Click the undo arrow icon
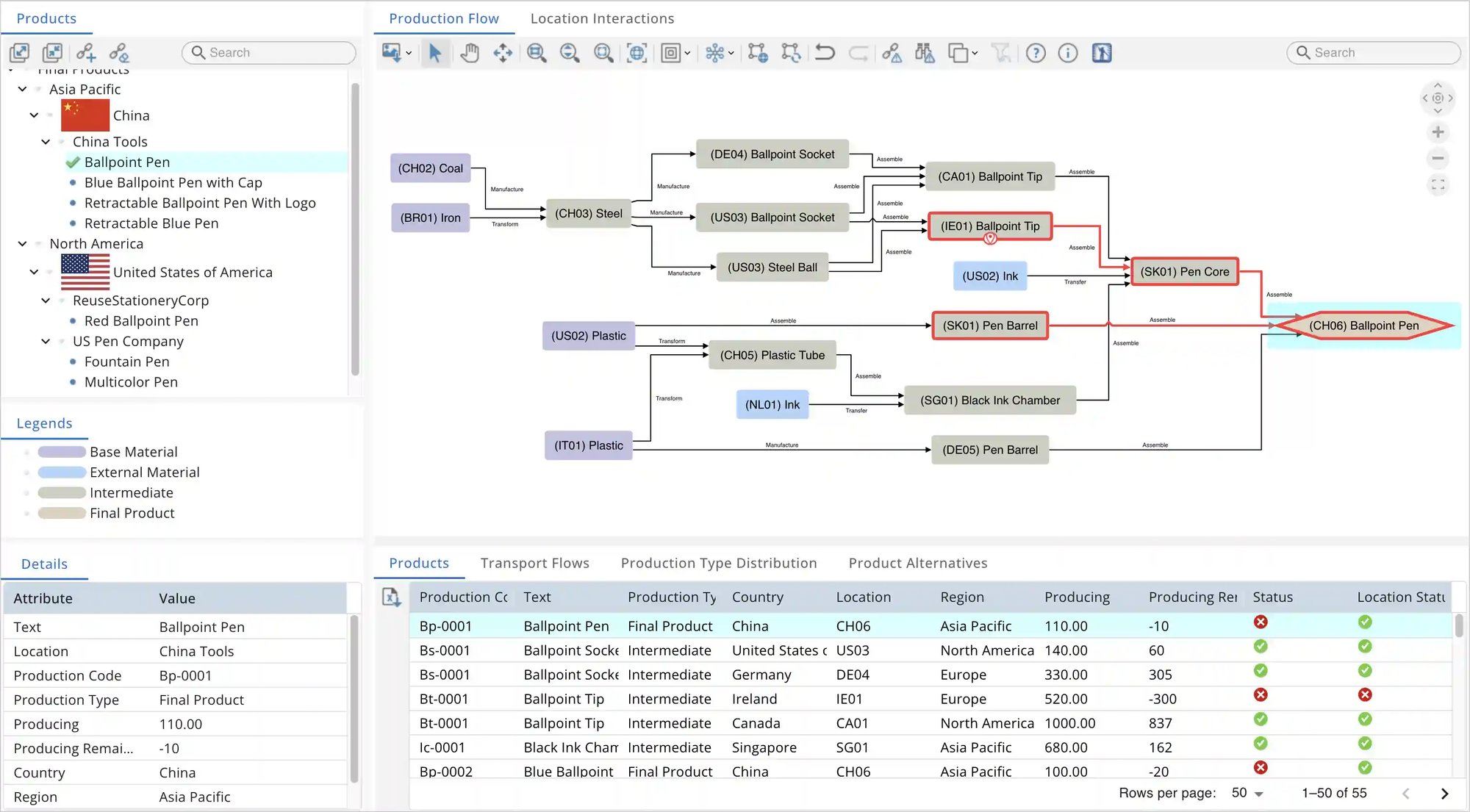The image size is (1470, 812). pyautogui.click(x=825, y=53)
